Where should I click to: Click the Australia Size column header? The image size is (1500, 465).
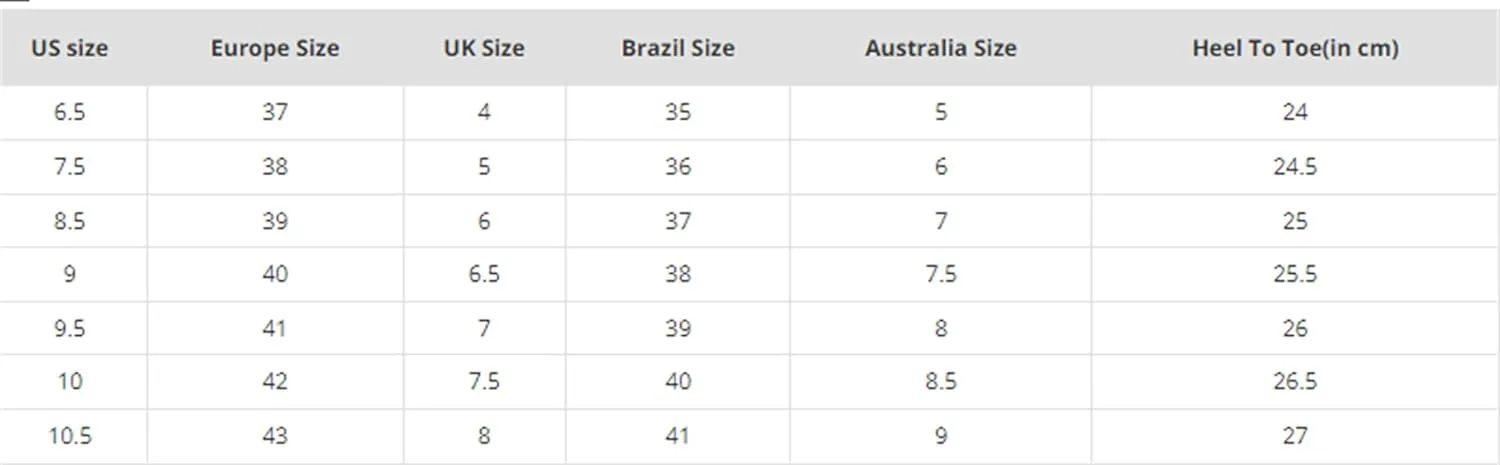point(941,48)
